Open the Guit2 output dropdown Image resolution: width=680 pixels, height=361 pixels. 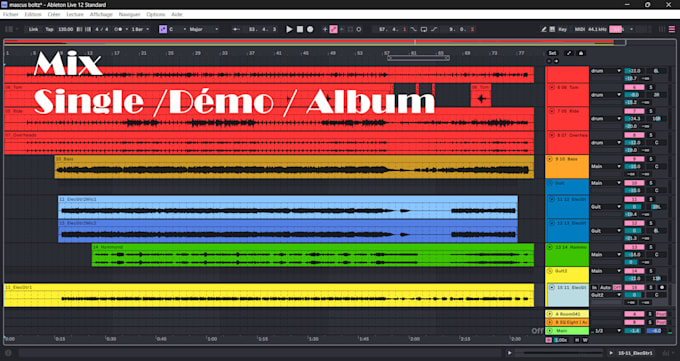click(606, 295)
